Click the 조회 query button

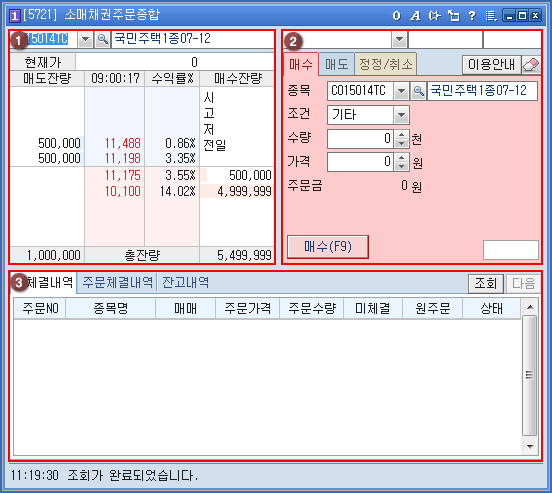click(x=486, y=283)
